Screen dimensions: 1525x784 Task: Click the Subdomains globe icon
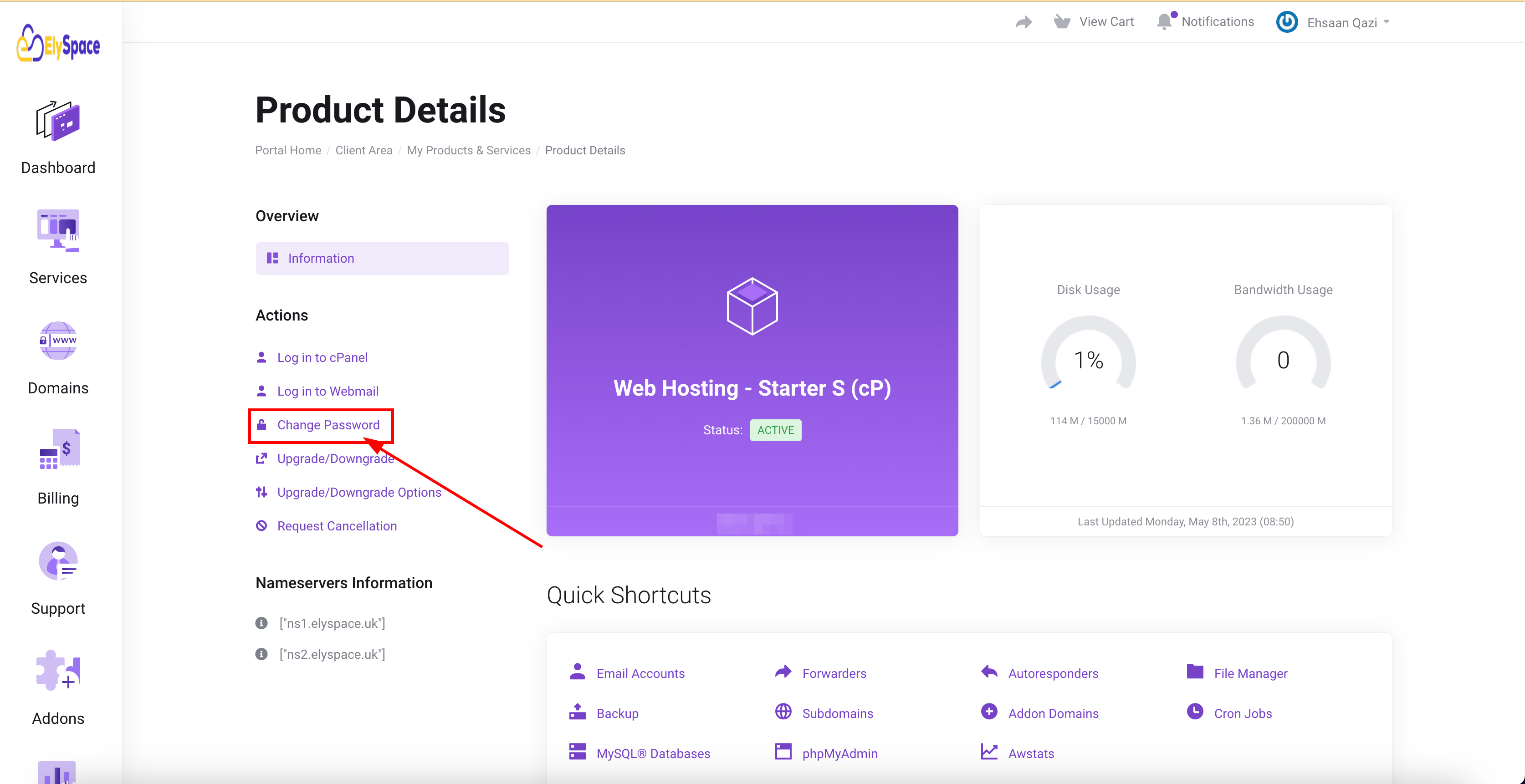click(x=783, y=712)
